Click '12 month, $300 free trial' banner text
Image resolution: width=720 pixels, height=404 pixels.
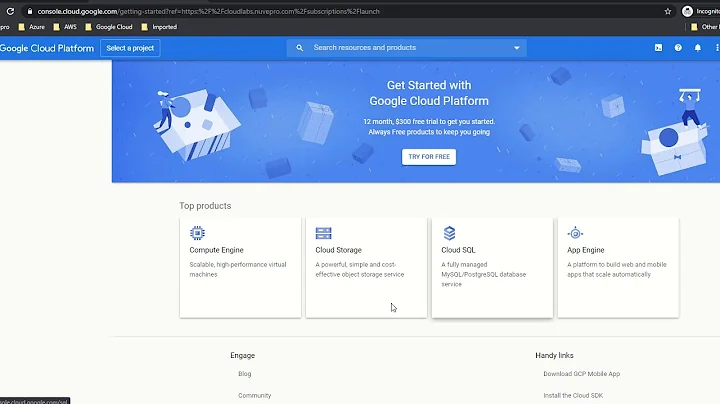click(x=429, y=121)
